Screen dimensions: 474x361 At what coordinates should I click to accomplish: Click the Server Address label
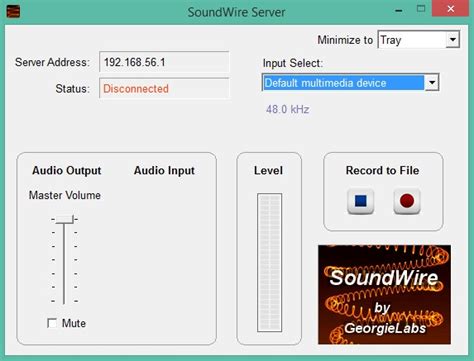pos(52,62)
